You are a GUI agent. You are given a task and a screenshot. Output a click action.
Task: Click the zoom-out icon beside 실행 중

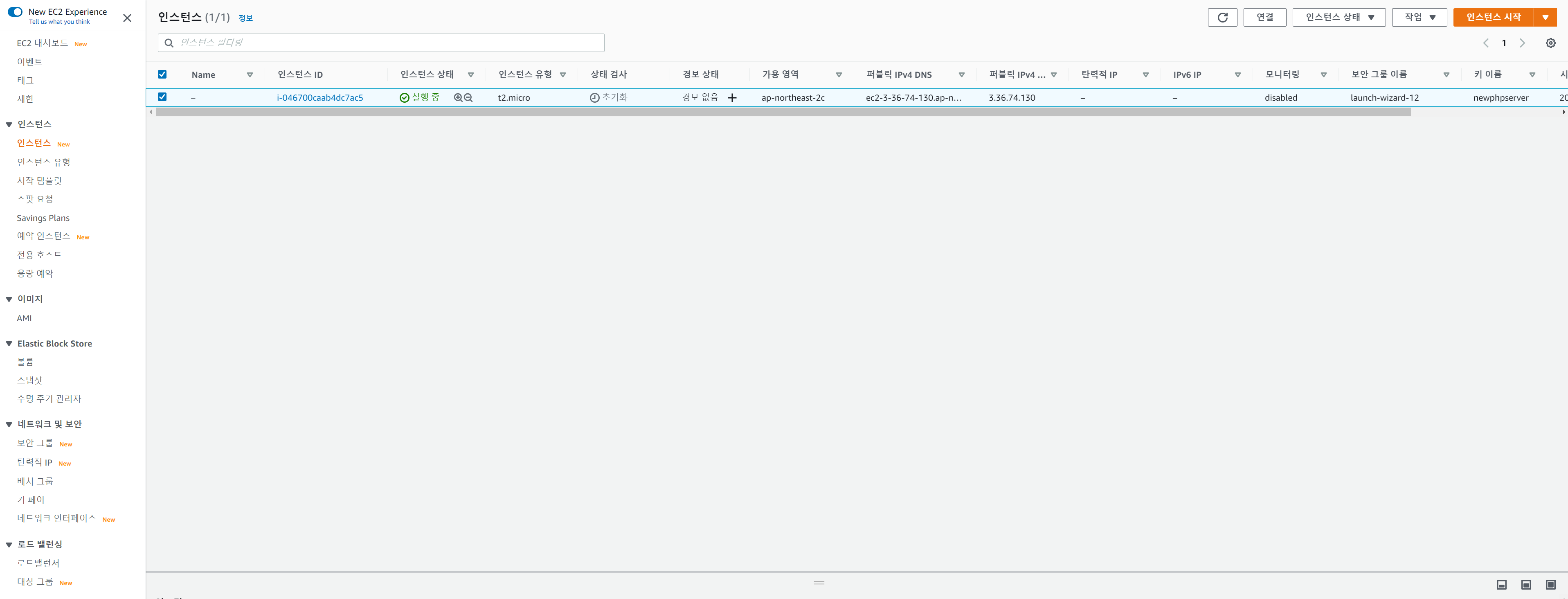tap(468, 97)
